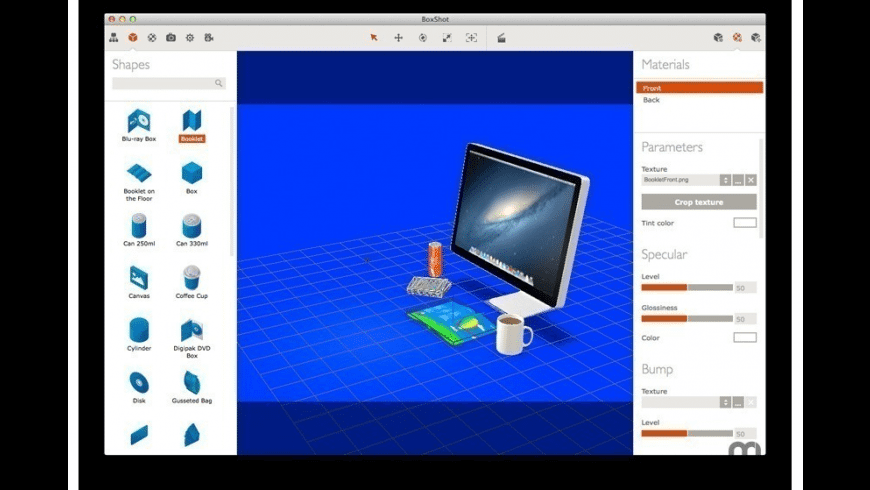The image size is (870, 490).
Task: Pick the Blu-ray Box shape
Action: tap(139, 126)
